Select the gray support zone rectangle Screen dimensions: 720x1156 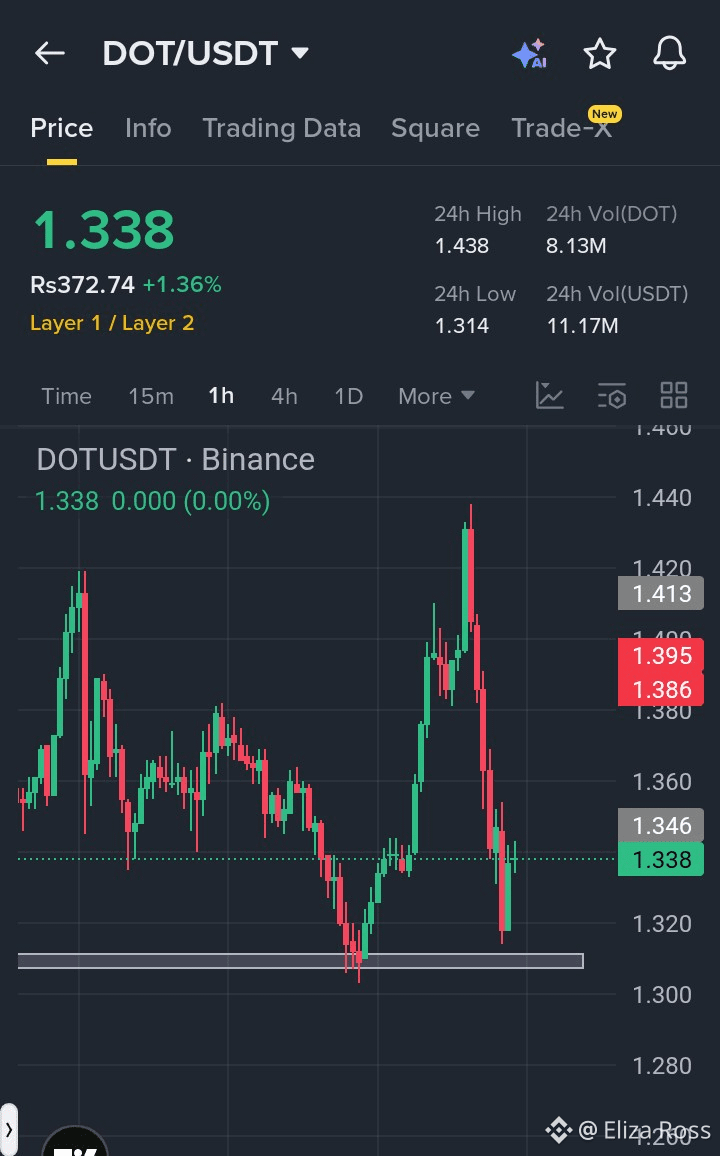click(x=301, y=961)
